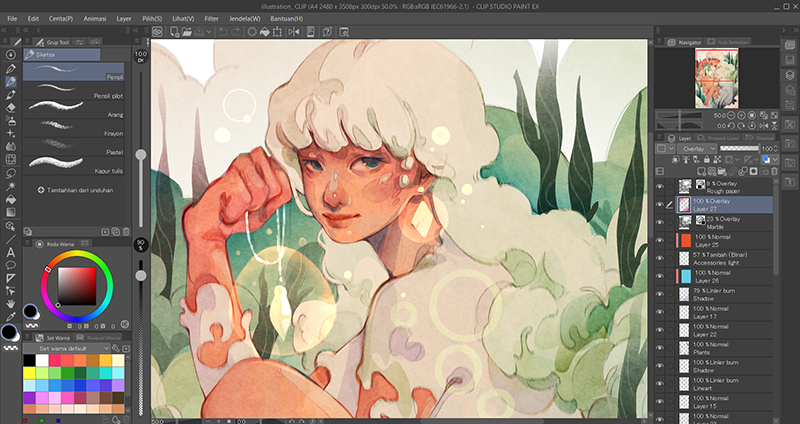800x424 pixels.
Task: Click the undo arrow in command bar
Action: pyautogui.click(x=224, y=32)
